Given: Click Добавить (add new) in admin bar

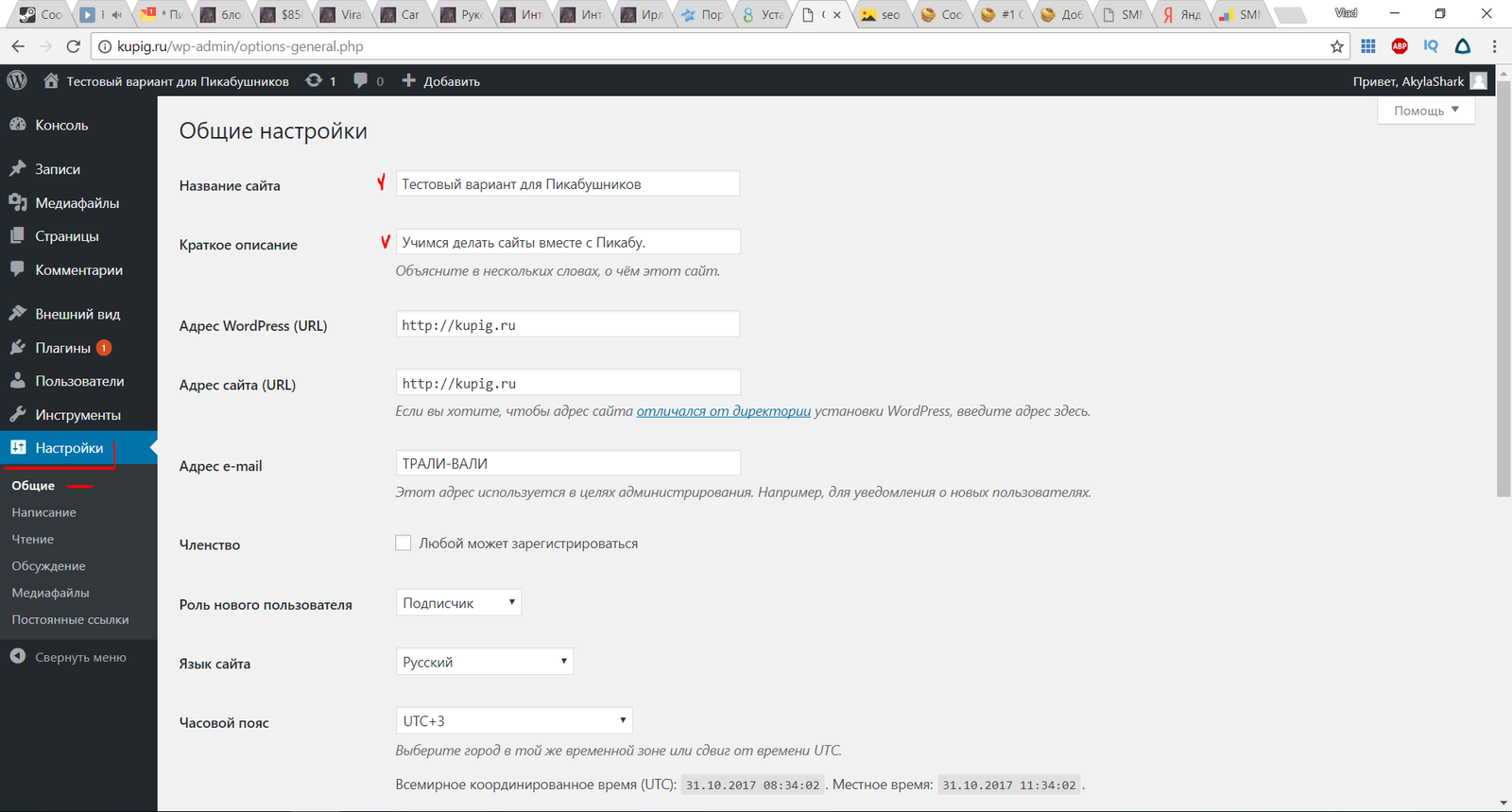Looking at the screenshot, I should click(441, 81).
